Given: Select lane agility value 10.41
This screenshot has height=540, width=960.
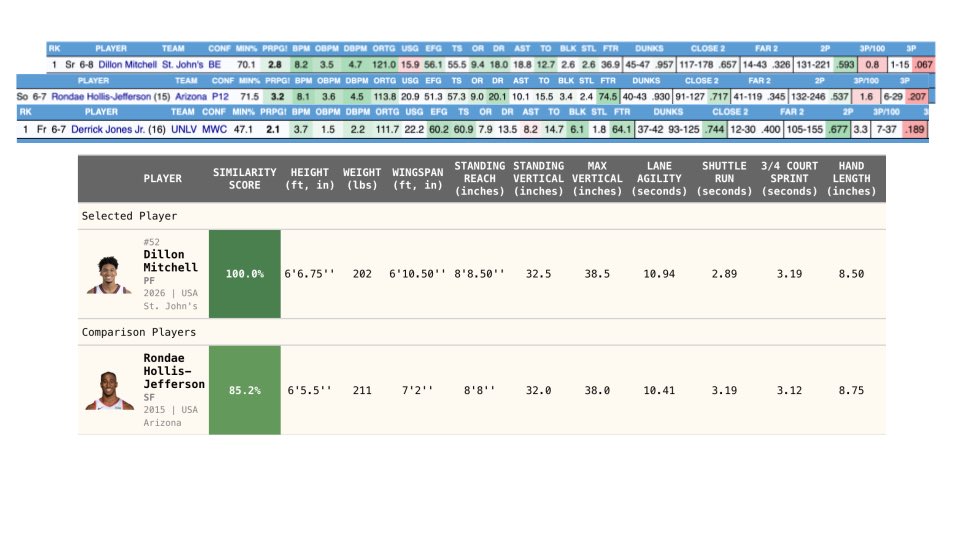Looking at the screenshot, I should point(659,390).
